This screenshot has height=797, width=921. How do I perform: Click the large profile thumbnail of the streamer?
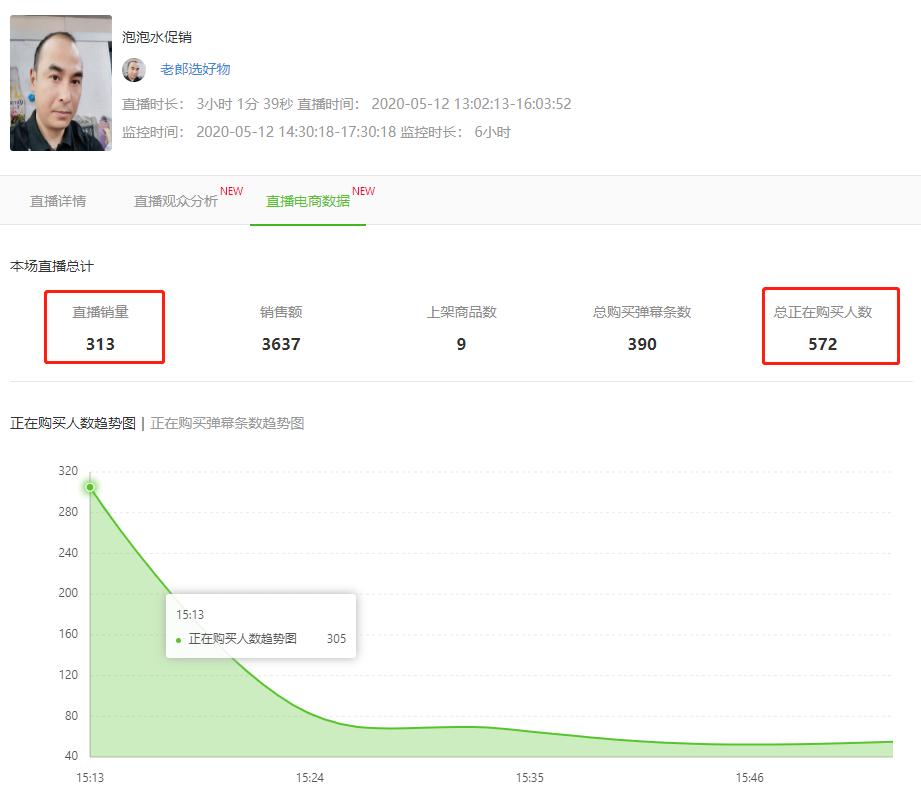click(x=58, y=80)
